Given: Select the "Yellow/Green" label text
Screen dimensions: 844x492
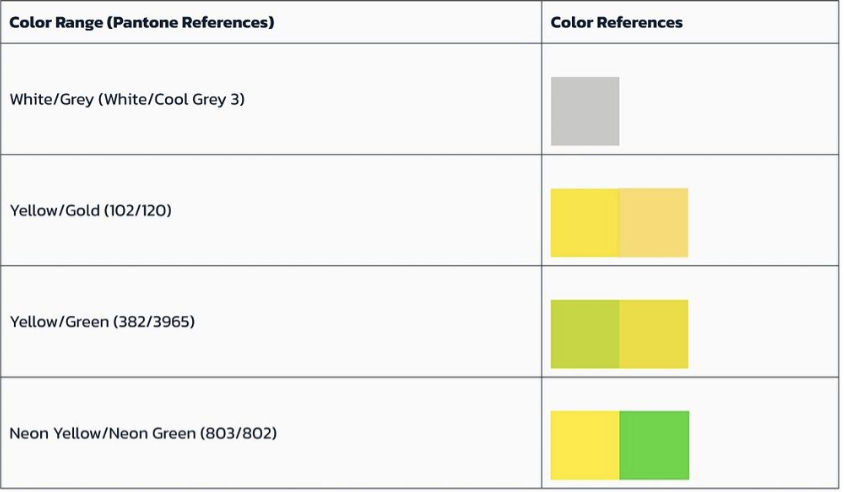Looking at the screenshot, I should (58, 322).
